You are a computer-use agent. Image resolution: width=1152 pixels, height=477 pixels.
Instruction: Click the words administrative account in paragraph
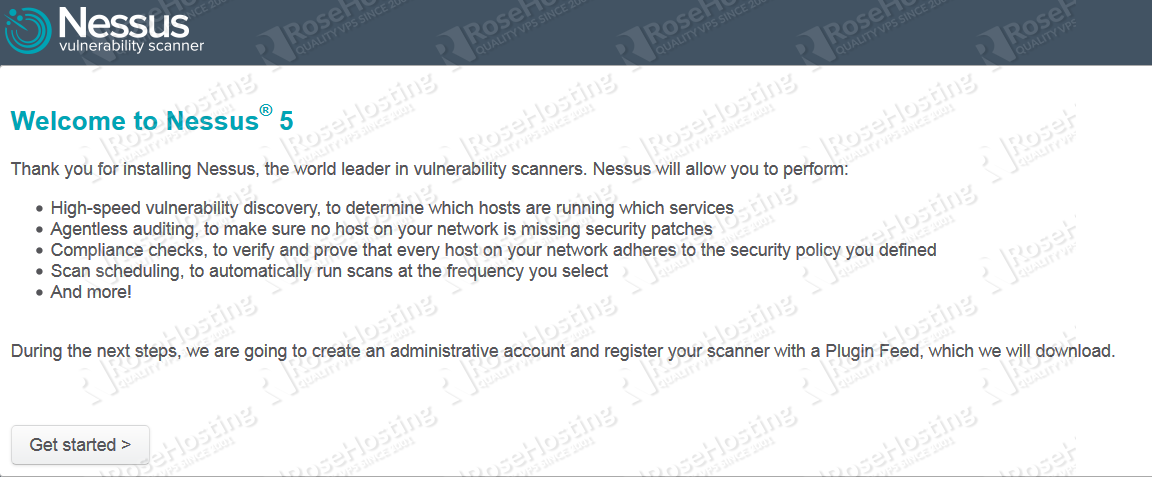pos(479,351)
